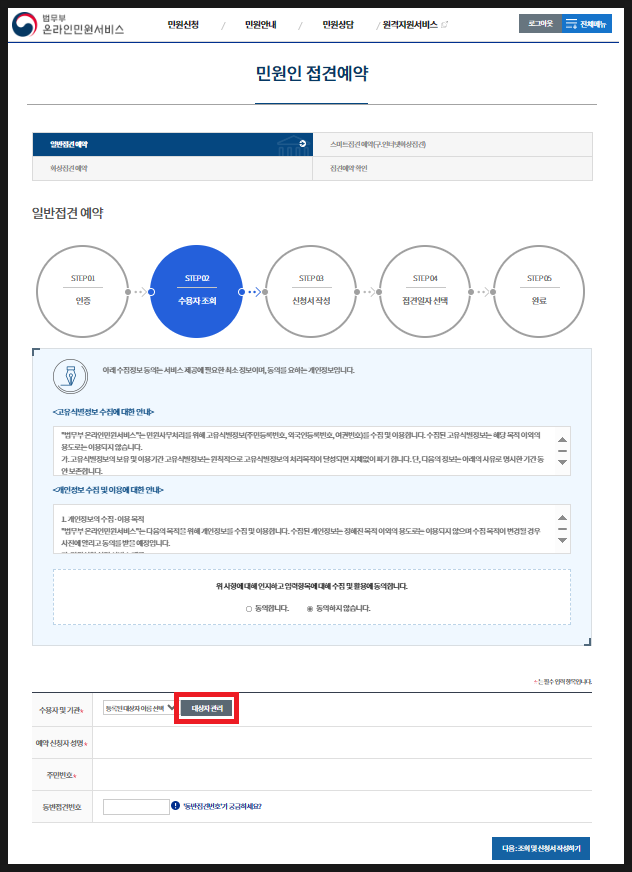Click the arrow icon on 일반접견예약 tab
632x872 pixels.
(303, 144)
